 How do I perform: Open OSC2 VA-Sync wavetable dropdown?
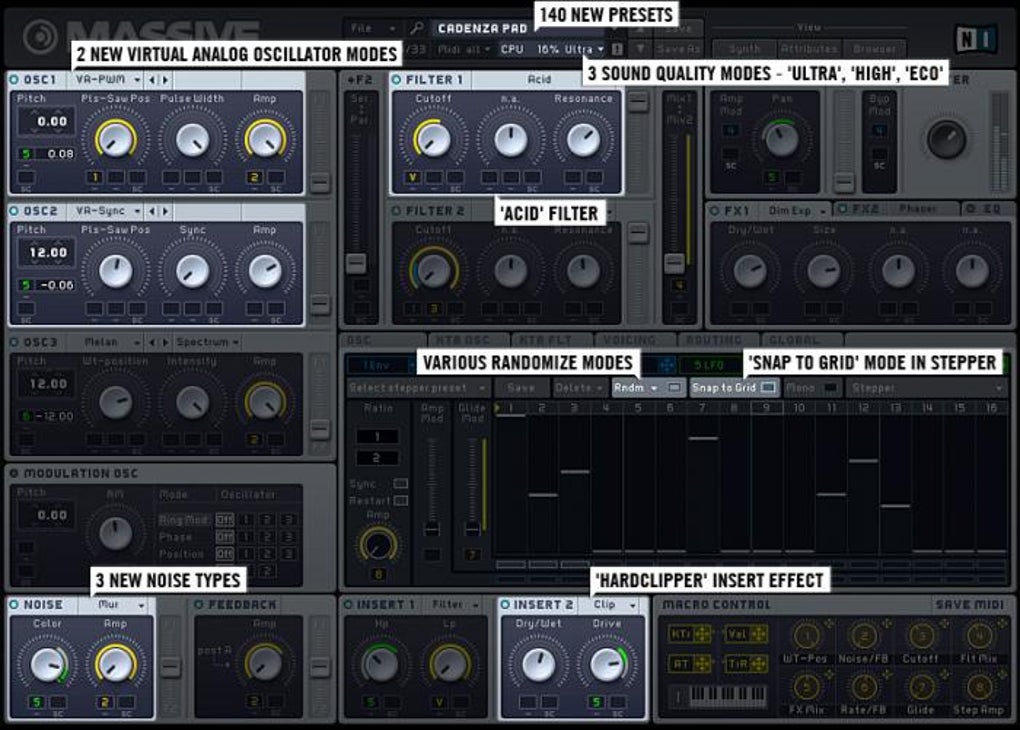(108, 211)
